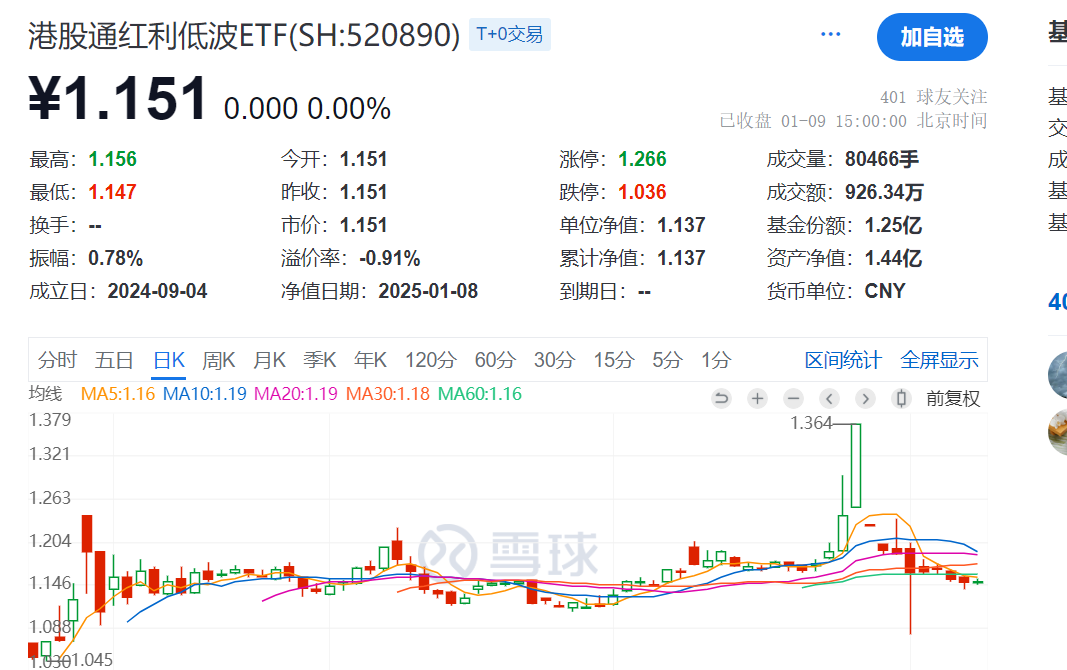Zoom in the chart with plus icon
This screenshot has width=1067, height=670.
tap(757, 398)
